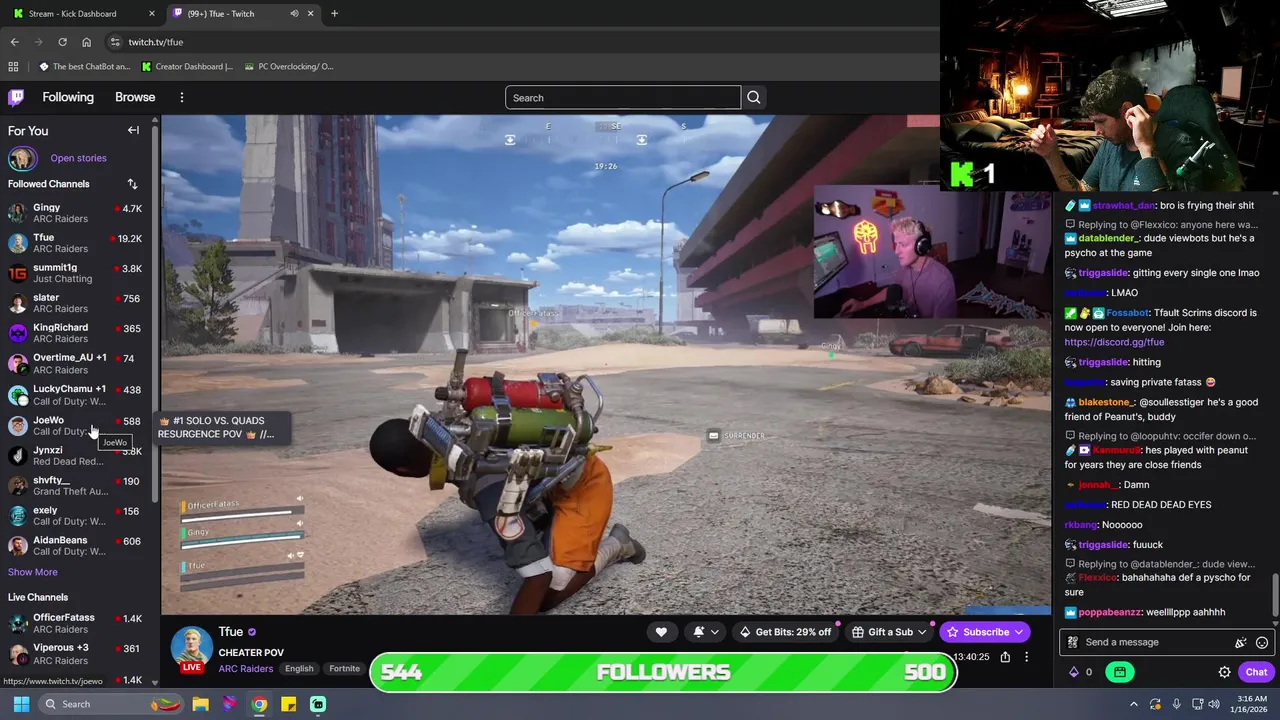Viewport: 1280px width, 720px height.
Task: Mute the Twitch tab audio icon
Action: click(294, 13)
